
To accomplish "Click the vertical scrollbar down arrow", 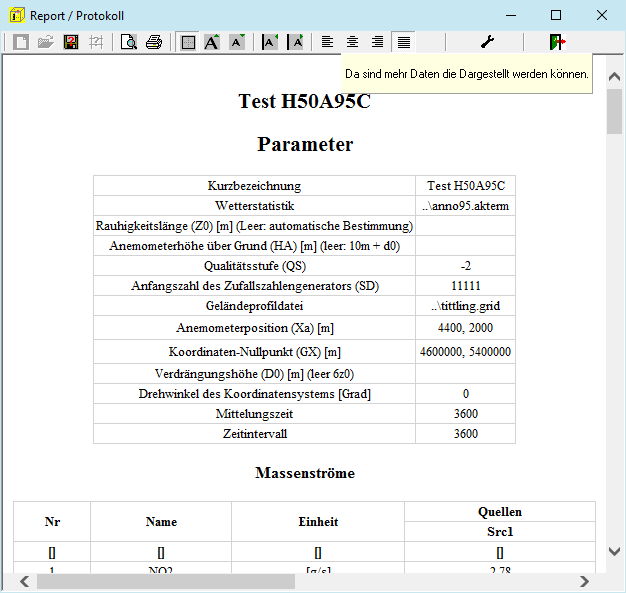I will pyautogui.click(x=614, y=551).
